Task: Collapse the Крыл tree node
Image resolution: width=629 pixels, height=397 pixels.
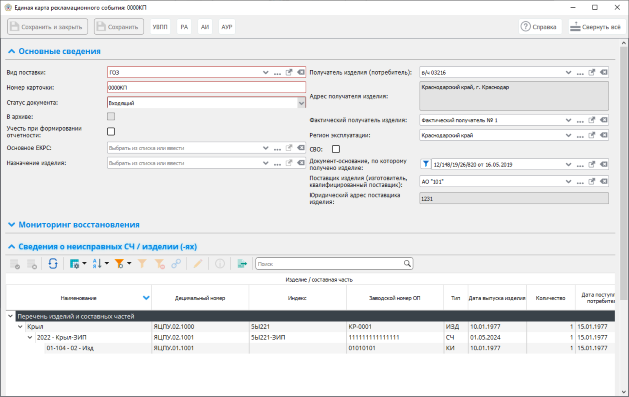Action: [x=20, y=327]
